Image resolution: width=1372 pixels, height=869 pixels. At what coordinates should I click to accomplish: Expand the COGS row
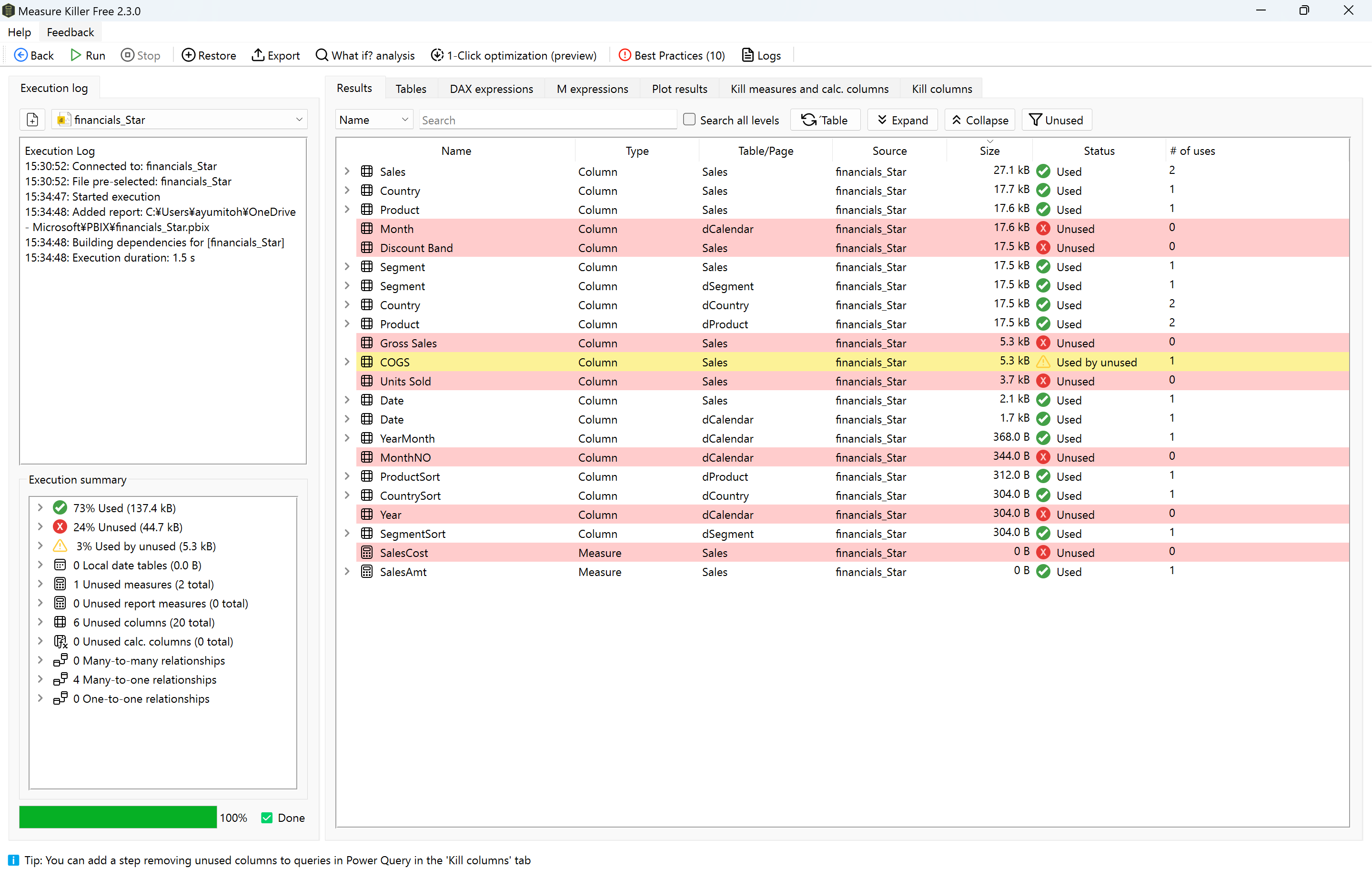(x=347, y=362)
